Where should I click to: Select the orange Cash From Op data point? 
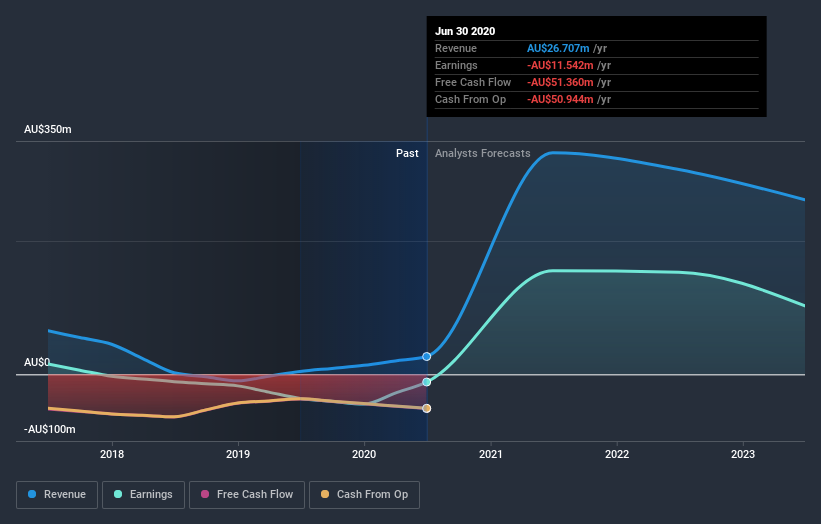tap(427, 408)
